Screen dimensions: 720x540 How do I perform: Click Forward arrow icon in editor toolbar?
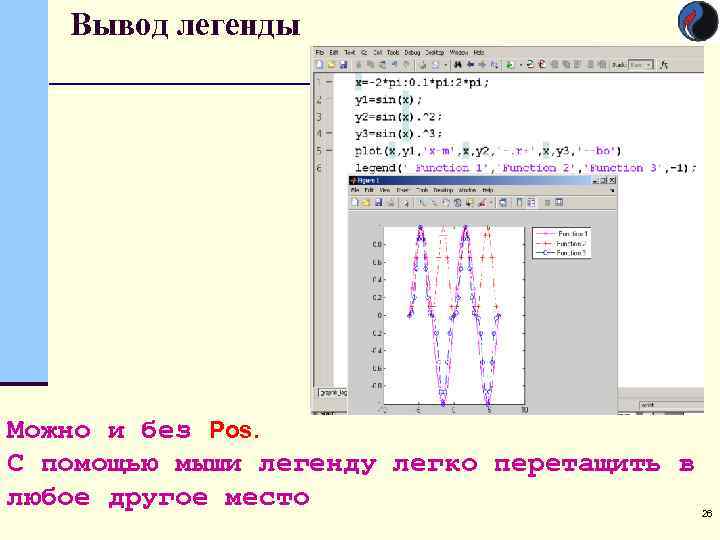(x=483, y=65)
